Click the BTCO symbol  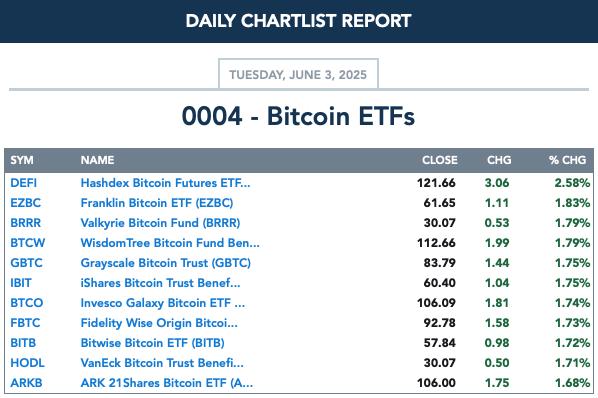(x=27, y=303)
